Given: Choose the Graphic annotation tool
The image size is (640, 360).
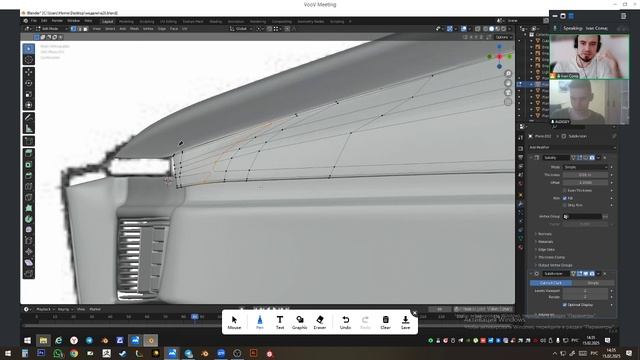Looking at the screenshot, I should click(x=300, y=322).
